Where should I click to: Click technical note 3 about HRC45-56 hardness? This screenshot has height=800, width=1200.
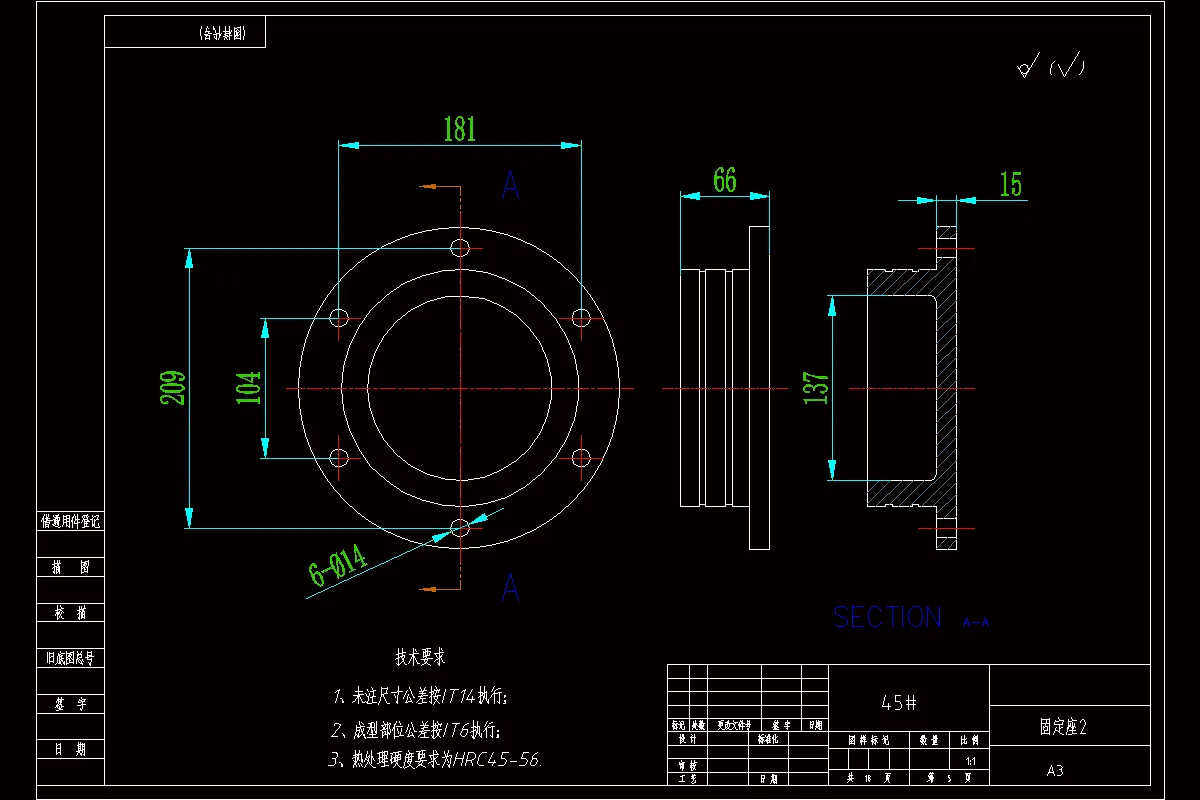click(x=436, y=760)
